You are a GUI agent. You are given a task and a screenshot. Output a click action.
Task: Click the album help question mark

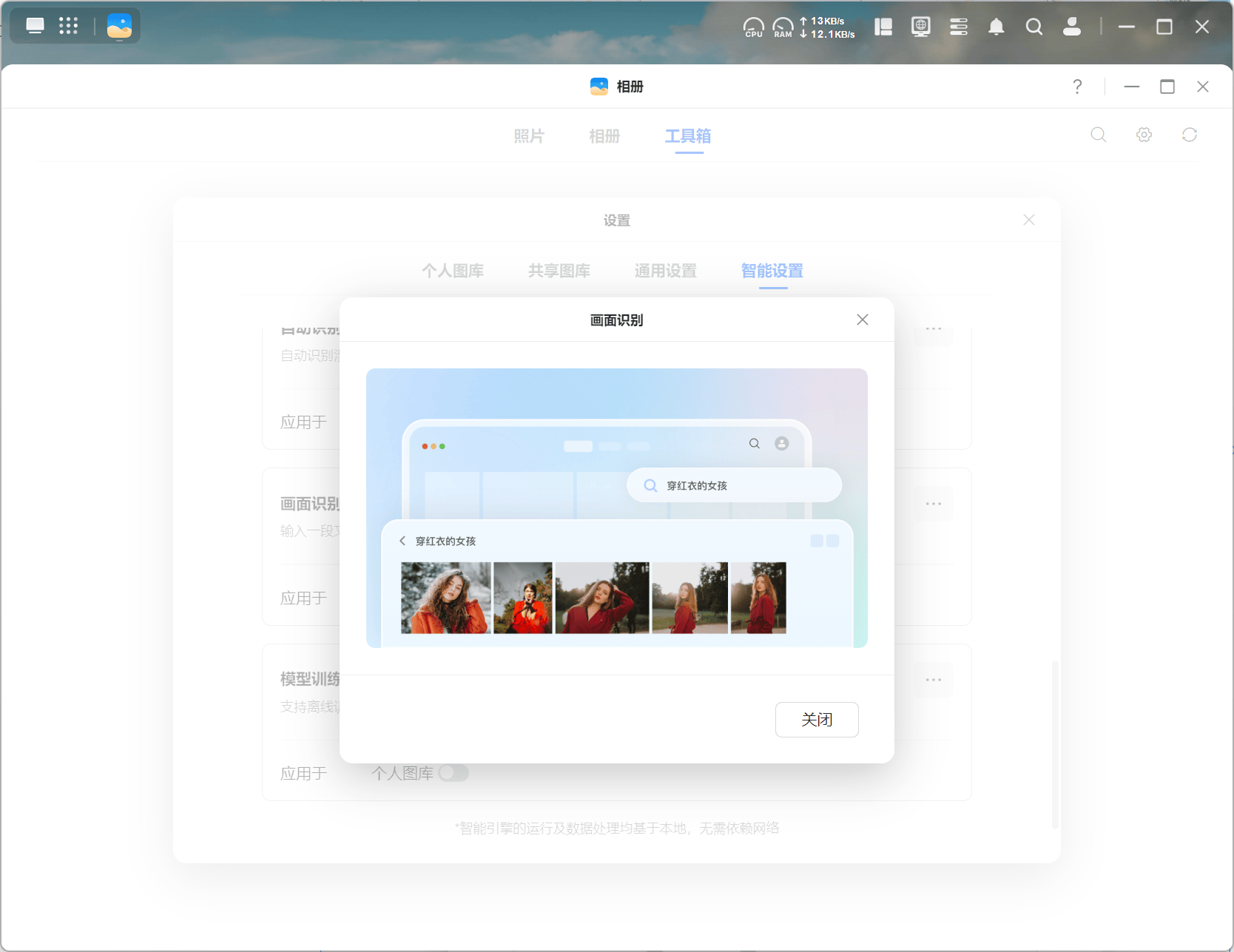[1077, 87]
